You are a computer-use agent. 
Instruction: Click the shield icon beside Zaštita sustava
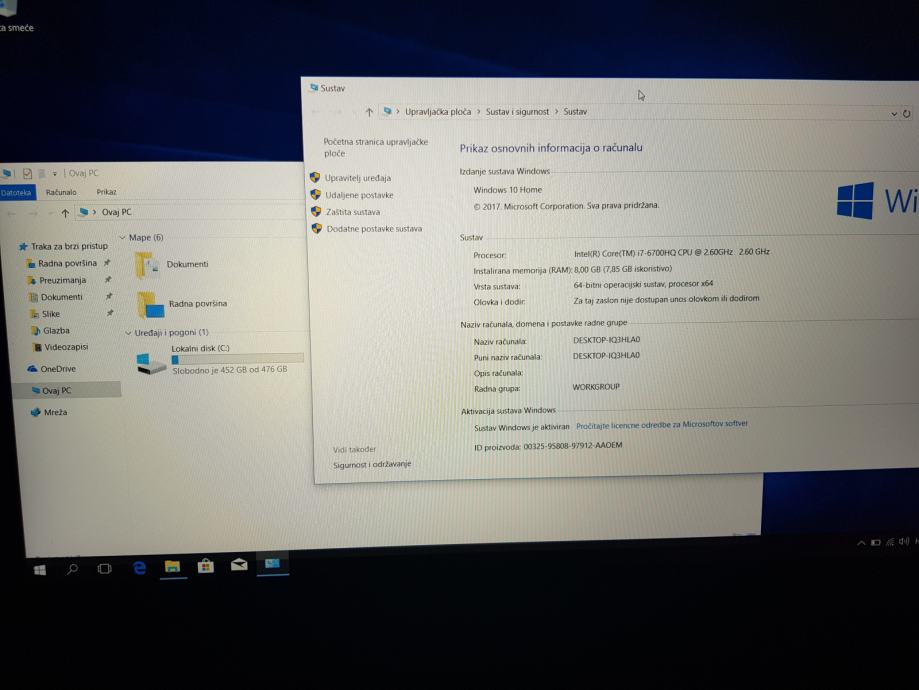(316, 211)
